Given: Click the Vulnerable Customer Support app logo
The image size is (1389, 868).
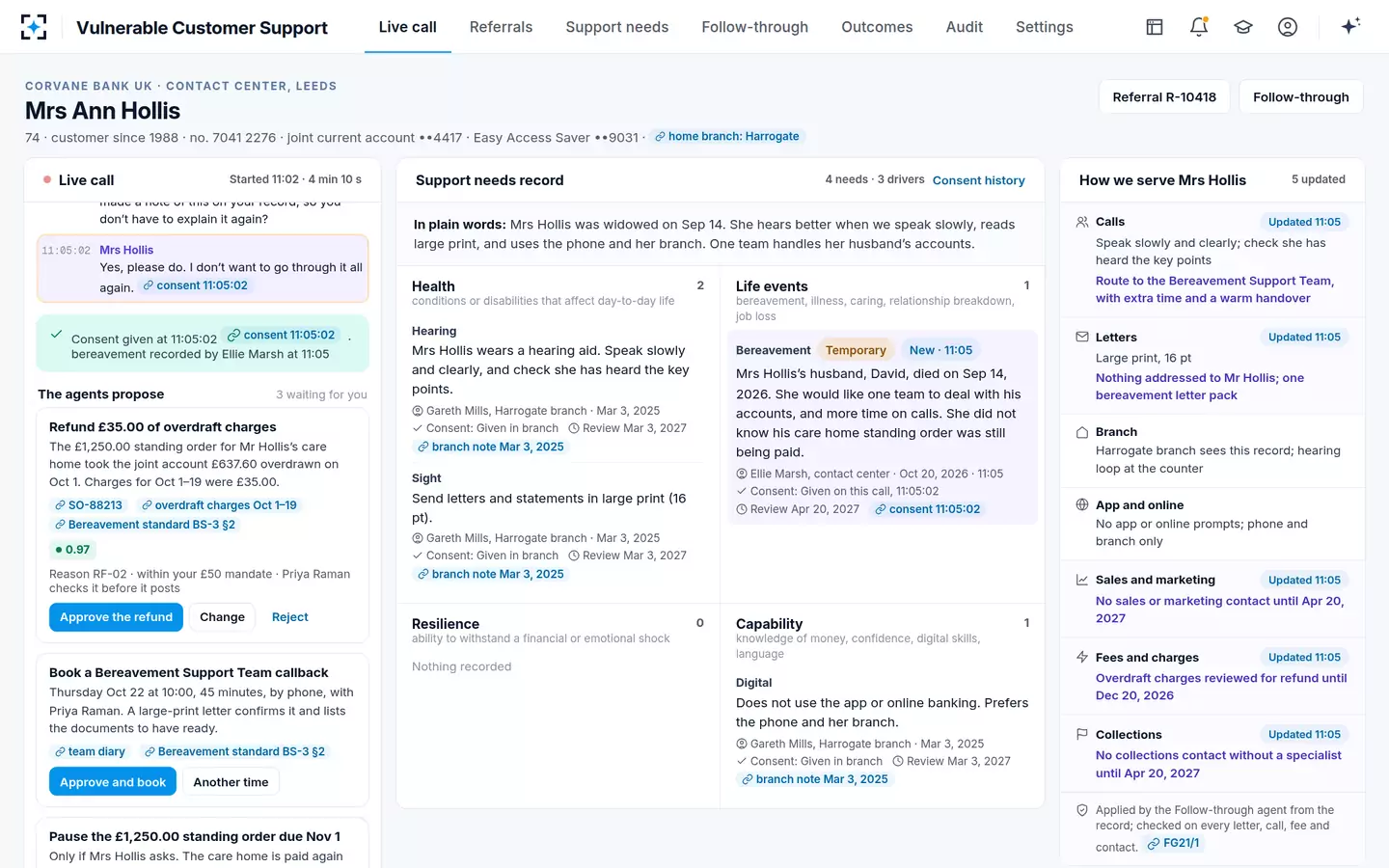Looking at the screenshot, I should tap(34, 27).
